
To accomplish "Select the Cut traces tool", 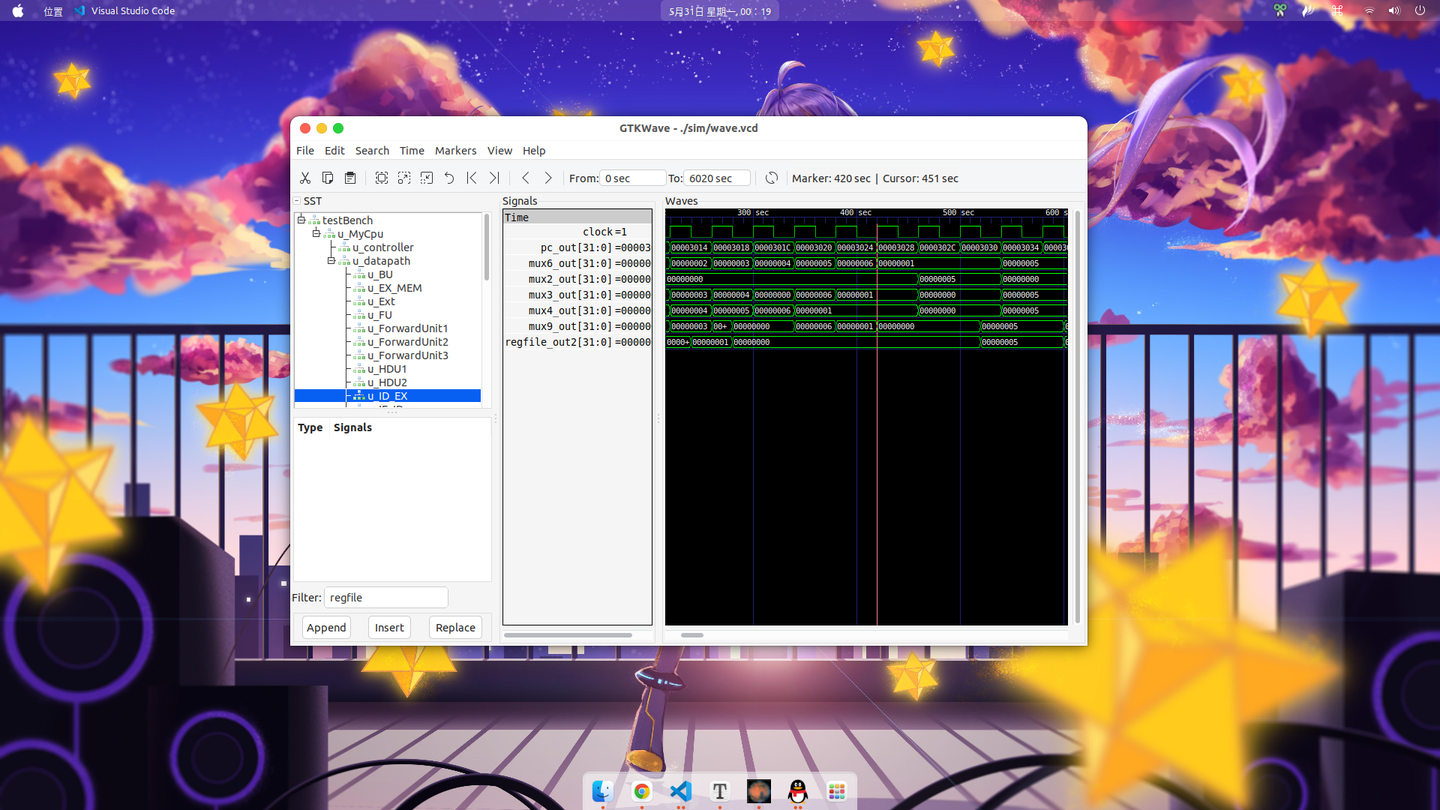I will pos(305,178).
